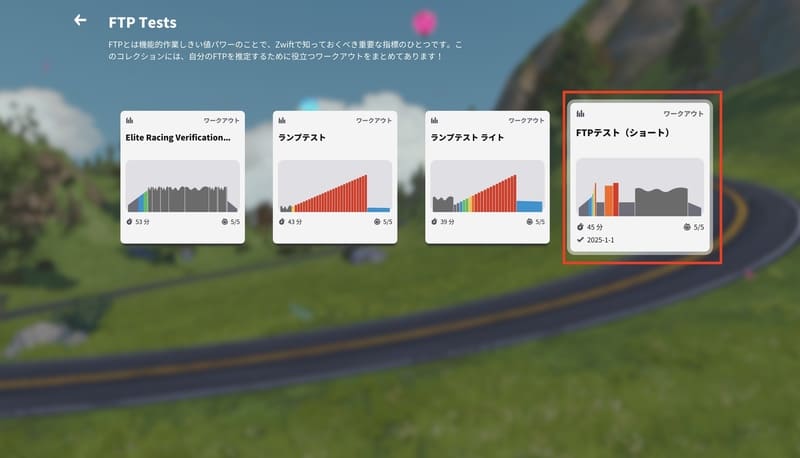Viewport: 800px width, 458px height.
Task: Click the ワークアウト label on FTPテスト(ショート) card
Action: coord(683,114)
